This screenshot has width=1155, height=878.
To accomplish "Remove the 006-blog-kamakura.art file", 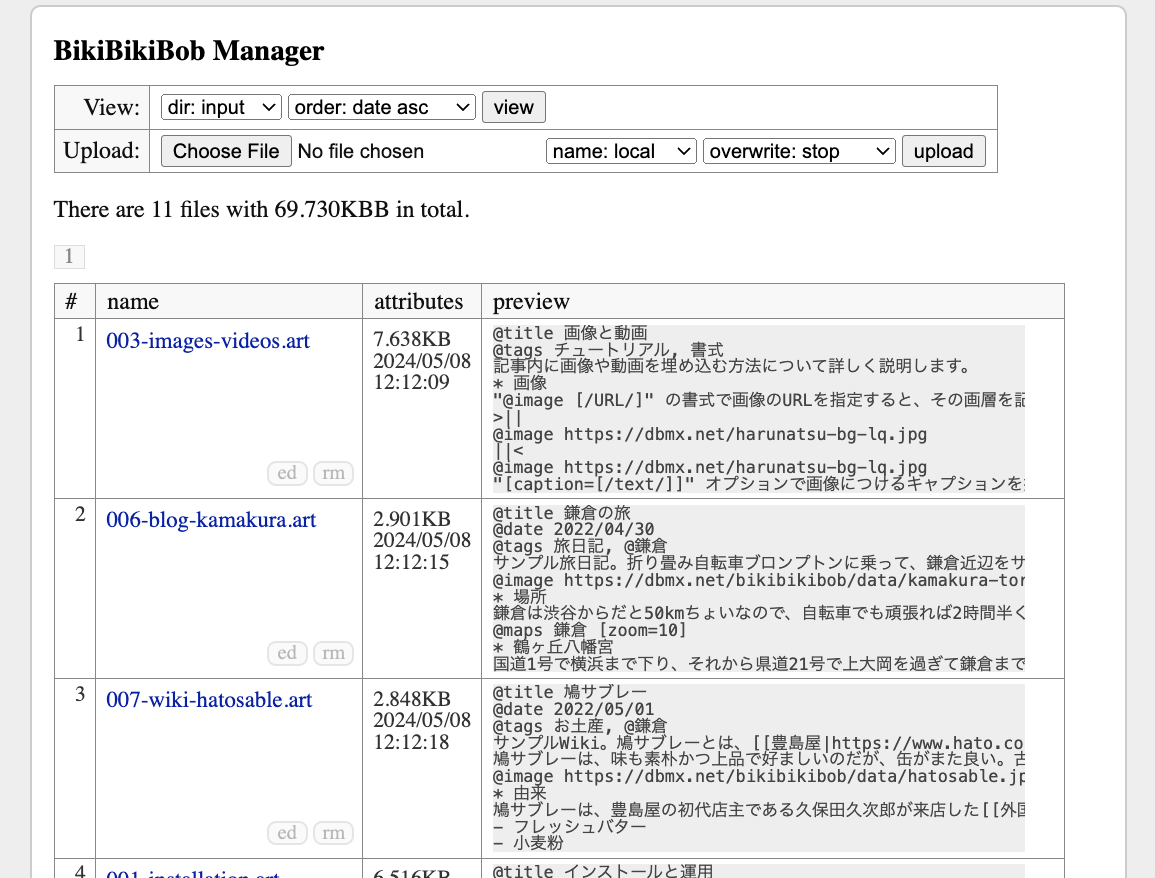I will coord(333,653).
